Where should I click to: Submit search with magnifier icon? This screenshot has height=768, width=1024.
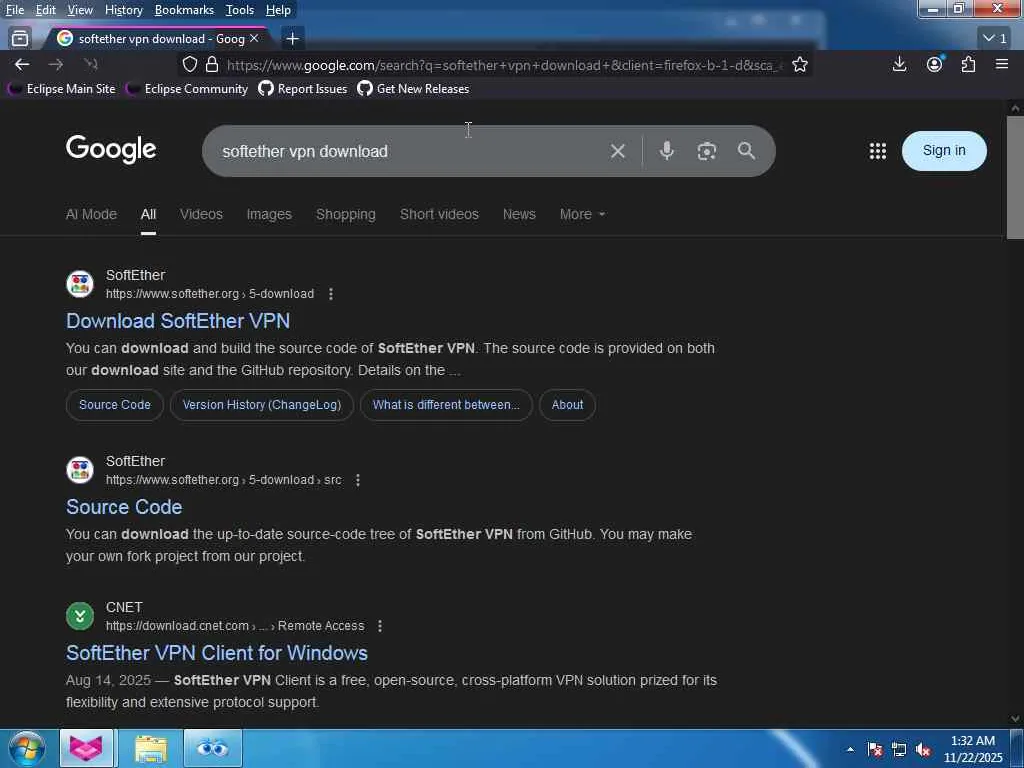[x=746, y=151]
